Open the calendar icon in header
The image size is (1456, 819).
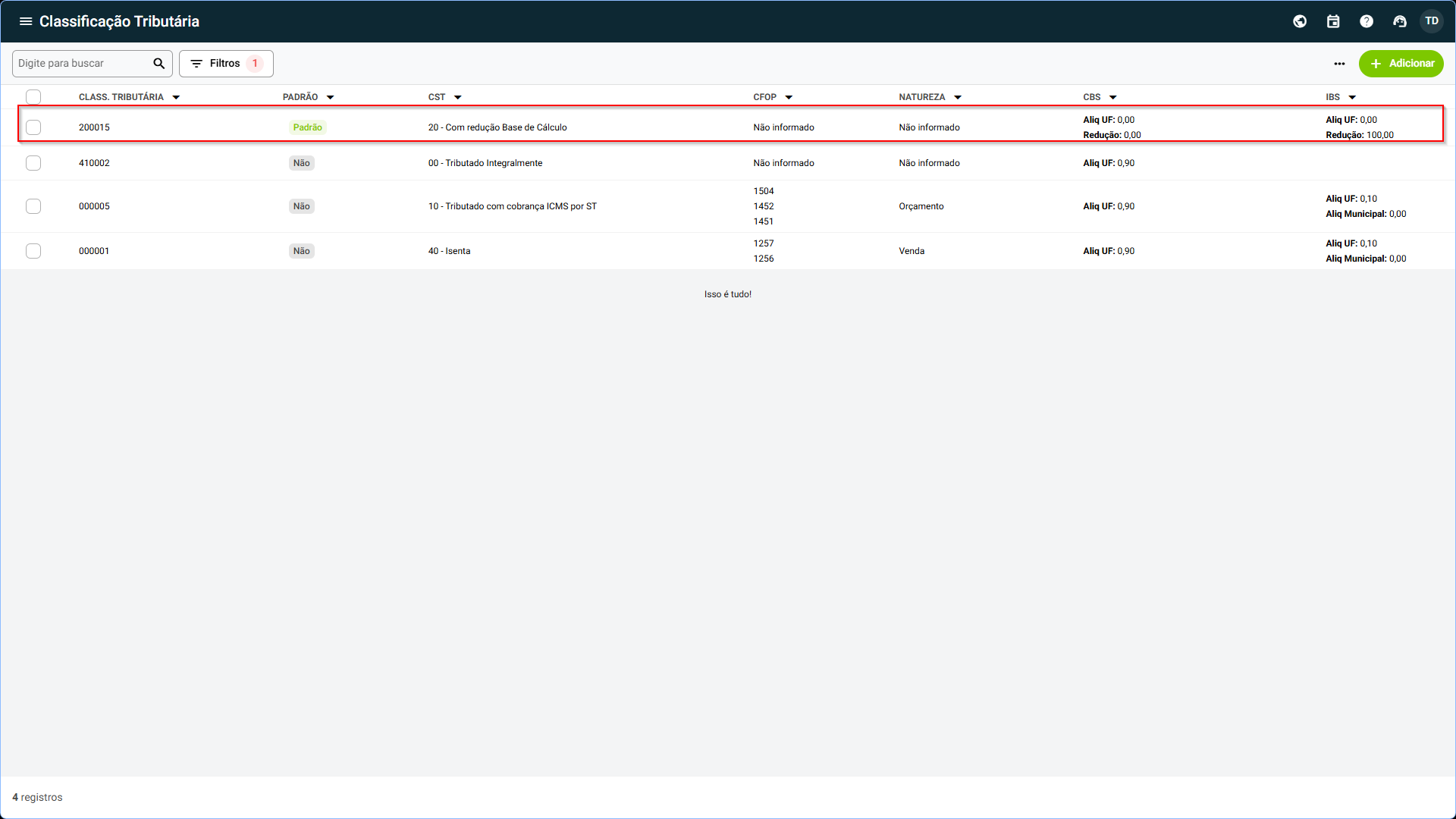[1333, 21]
